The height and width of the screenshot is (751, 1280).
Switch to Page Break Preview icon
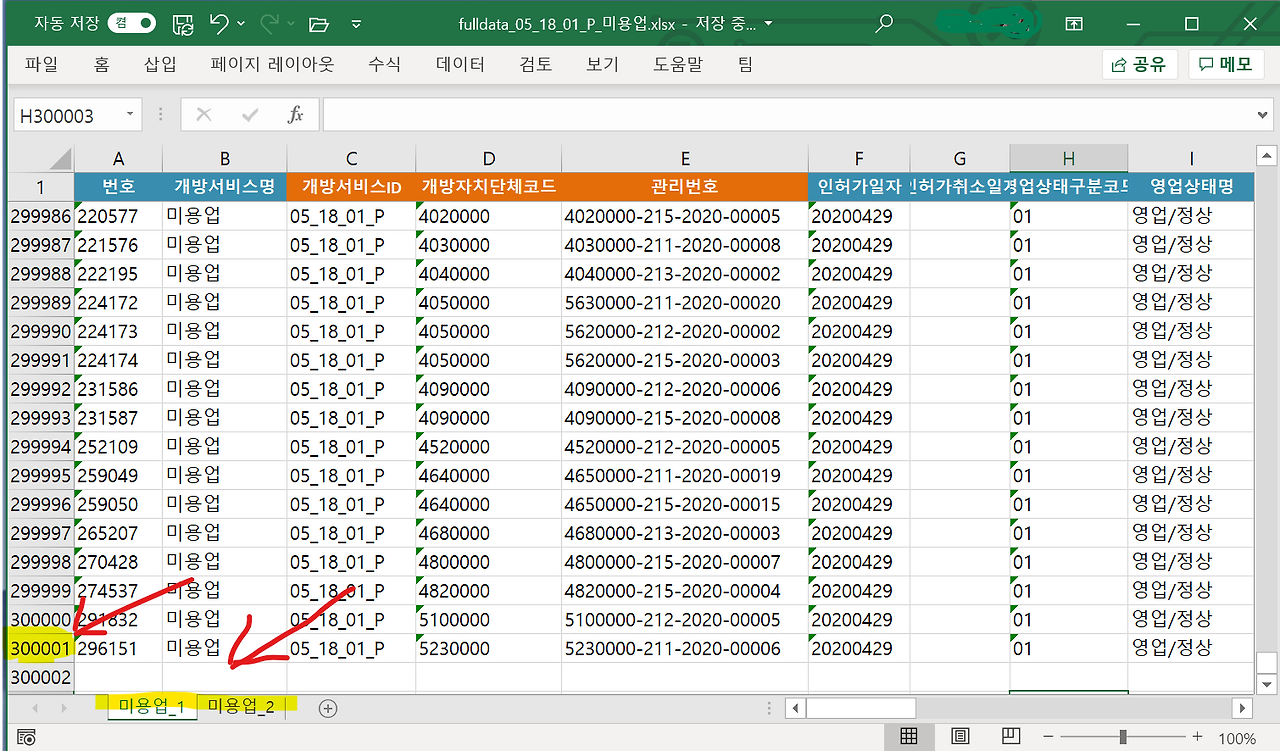[1011, 737]
